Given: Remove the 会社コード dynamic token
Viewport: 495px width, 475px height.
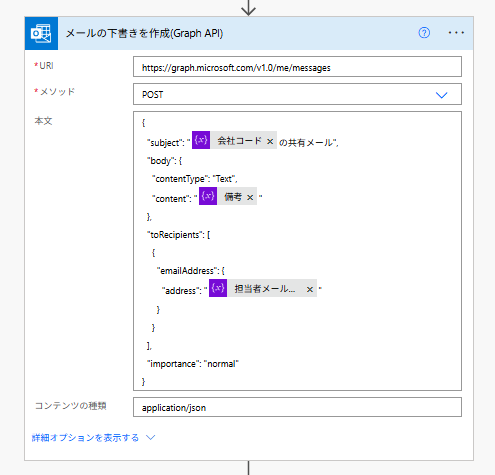Looking at the screenshot, I should pos(270,142).
